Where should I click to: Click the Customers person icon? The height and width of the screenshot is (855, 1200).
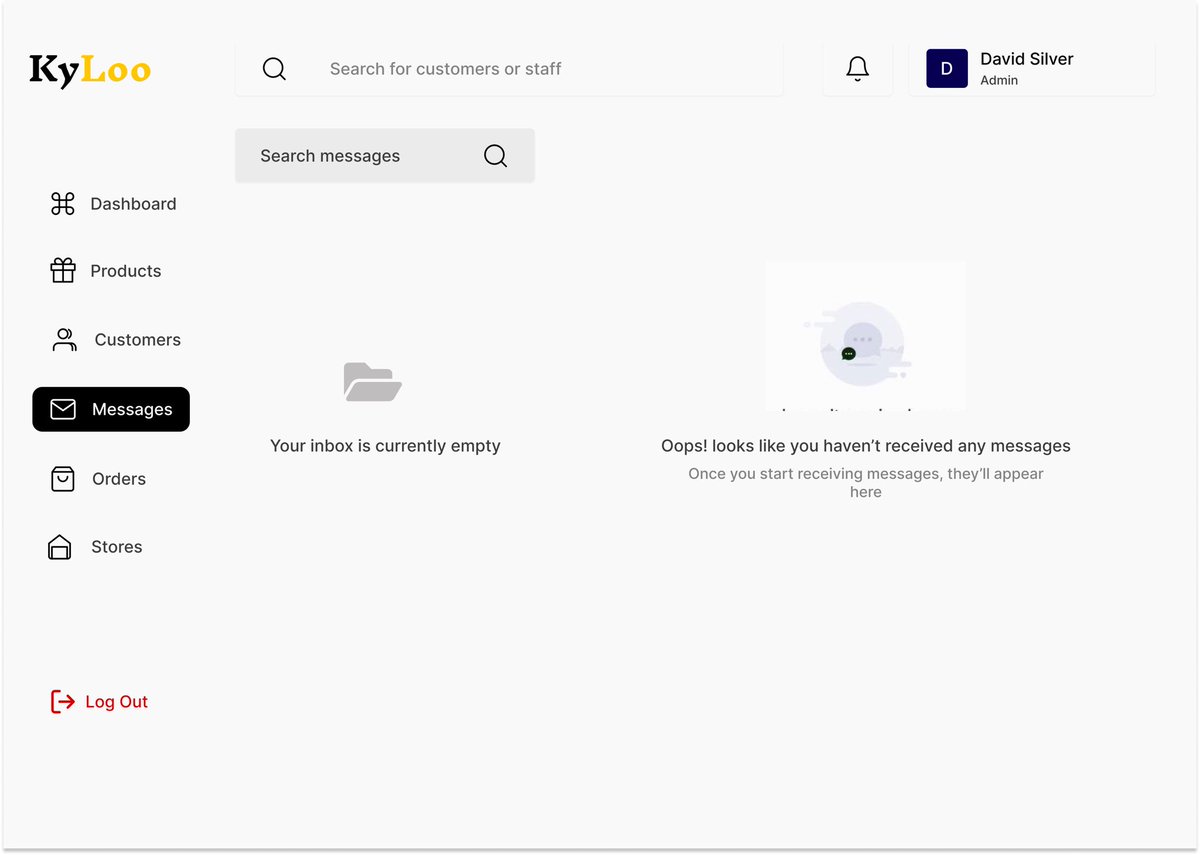tap(64, 340)
